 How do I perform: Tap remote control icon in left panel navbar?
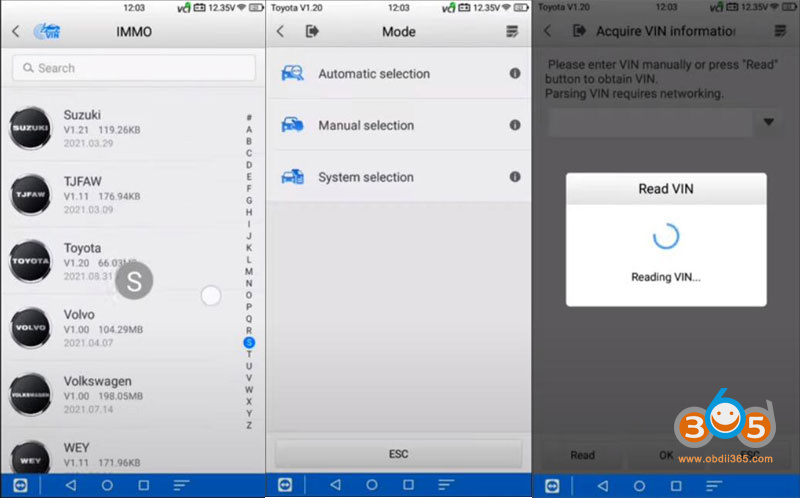[x=20, y=485]
